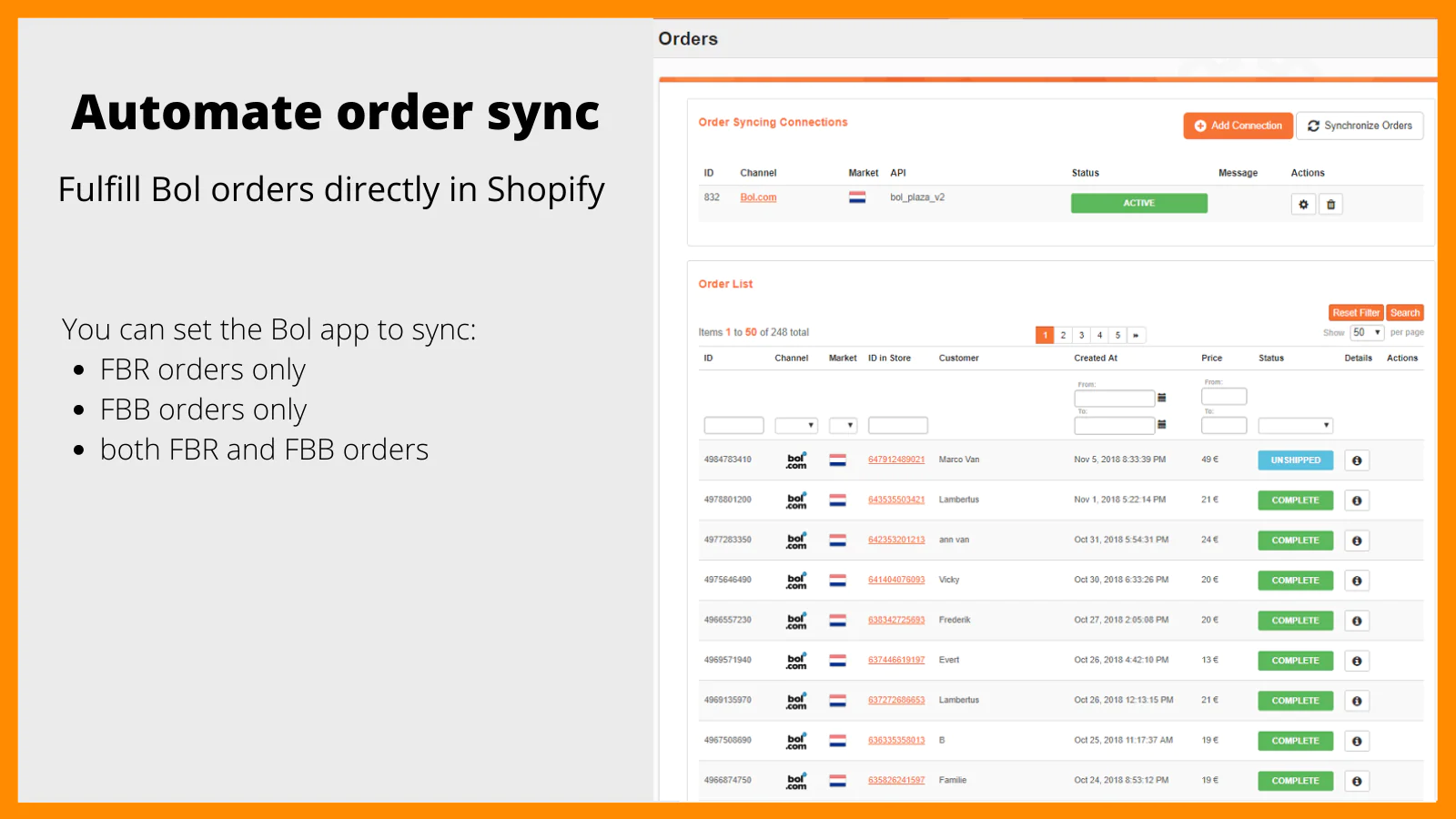
Task: Click UNSHIPPED status of Marco Van order
Action: point(1296,460)
